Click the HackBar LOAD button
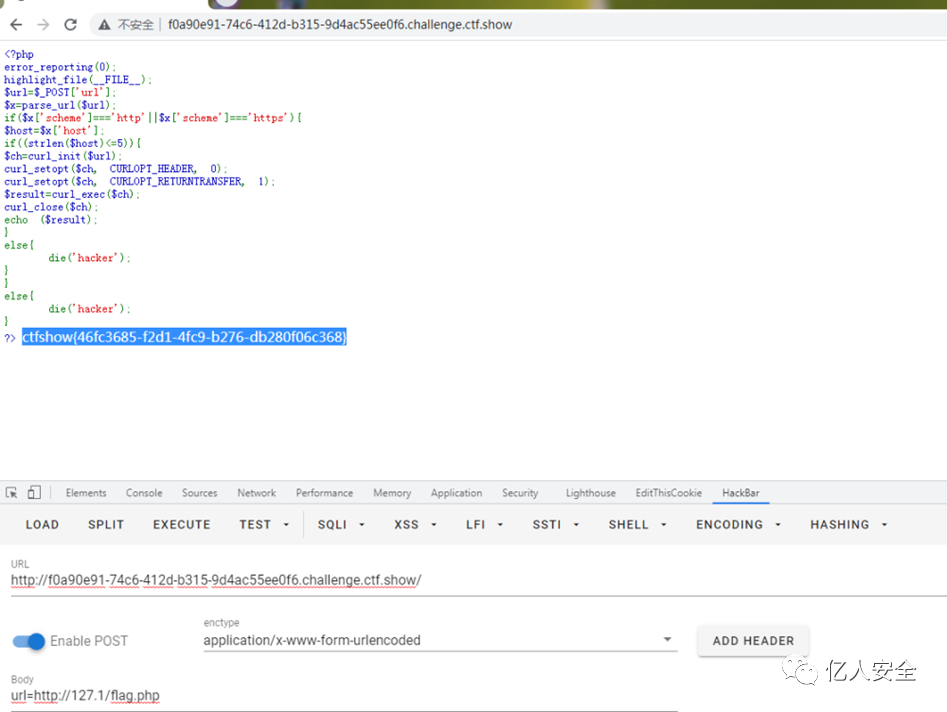This screenshot has height=712, width=947. tap(42, 524)
